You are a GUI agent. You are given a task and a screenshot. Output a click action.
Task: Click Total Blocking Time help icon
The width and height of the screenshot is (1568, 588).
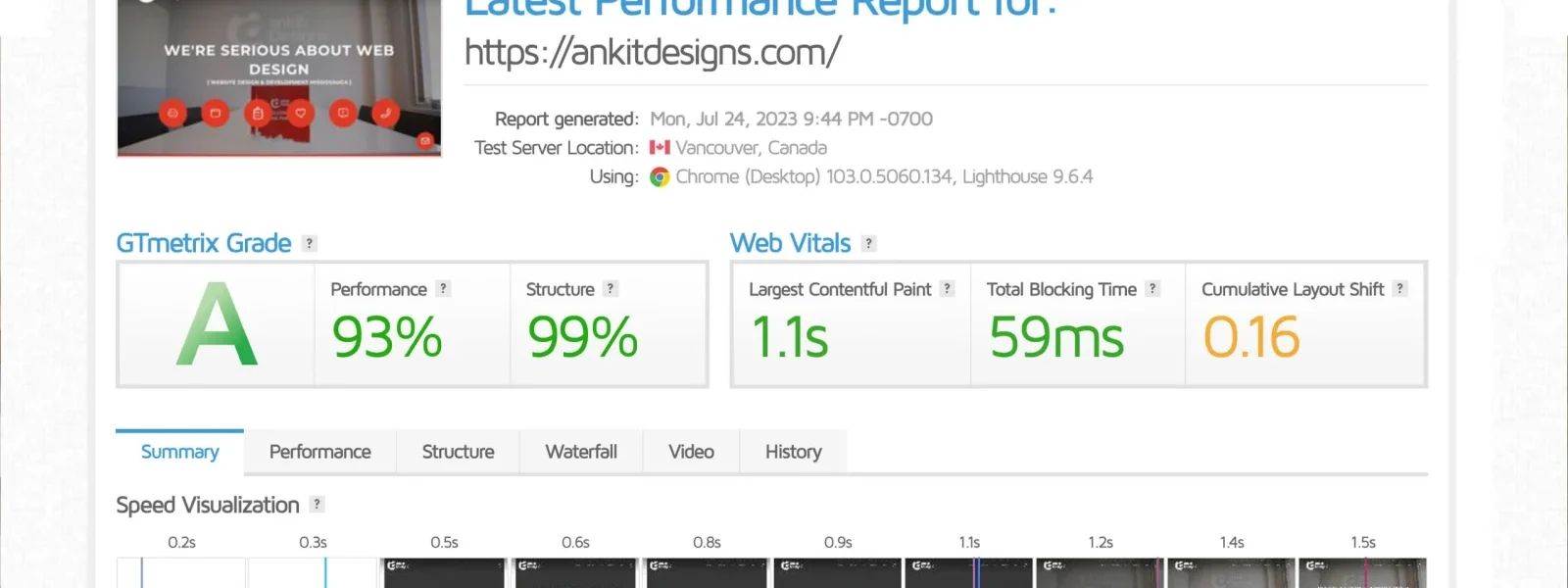click(x=1152, y=288)
